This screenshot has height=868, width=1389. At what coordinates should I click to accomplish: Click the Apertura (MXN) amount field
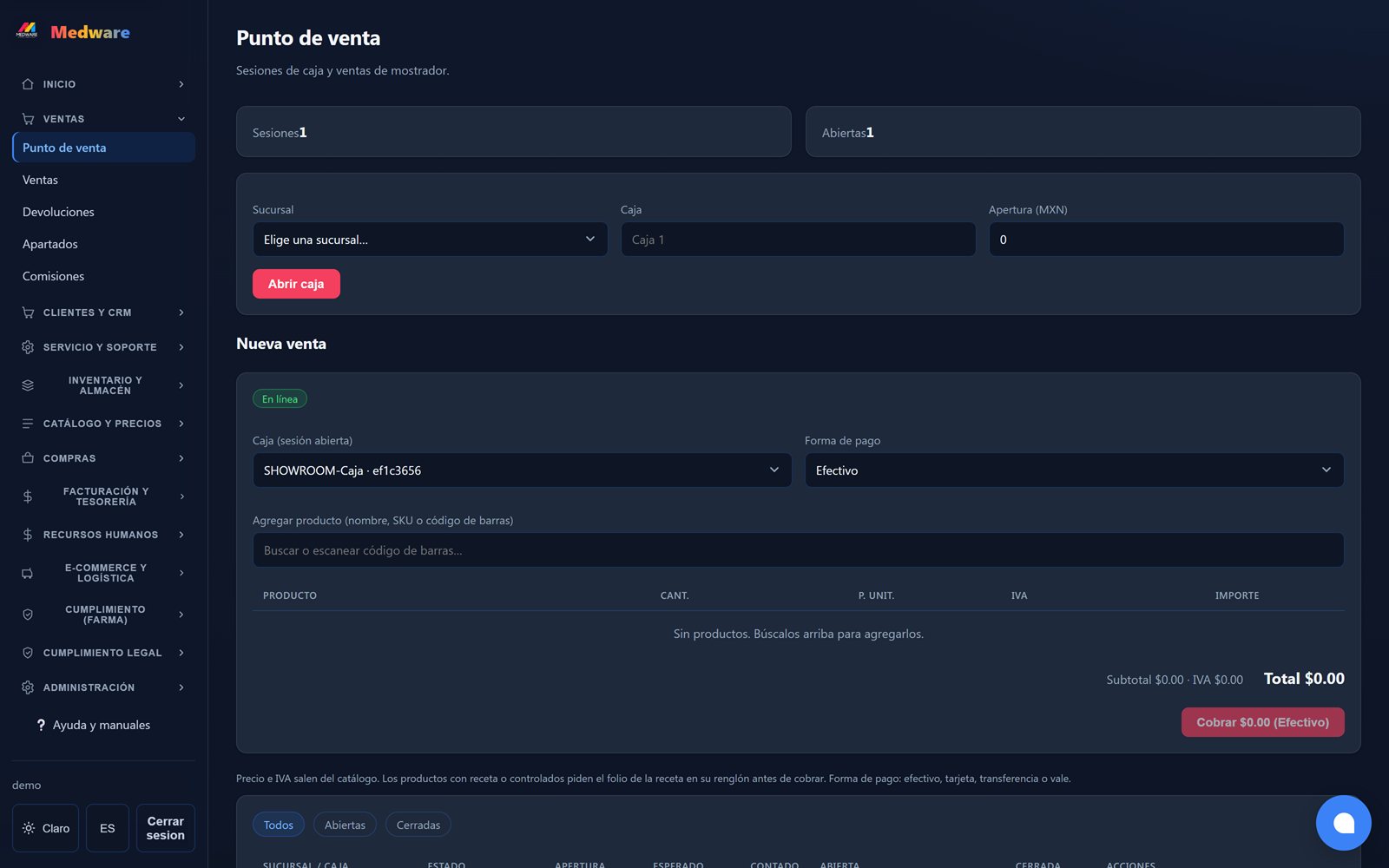[1166, 240]
